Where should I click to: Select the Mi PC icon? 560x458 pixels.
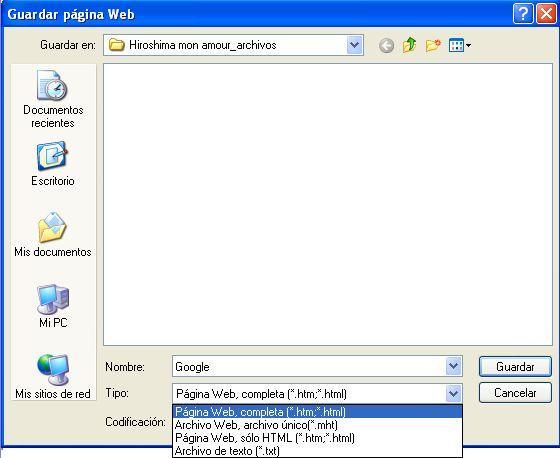coord(53,306)
